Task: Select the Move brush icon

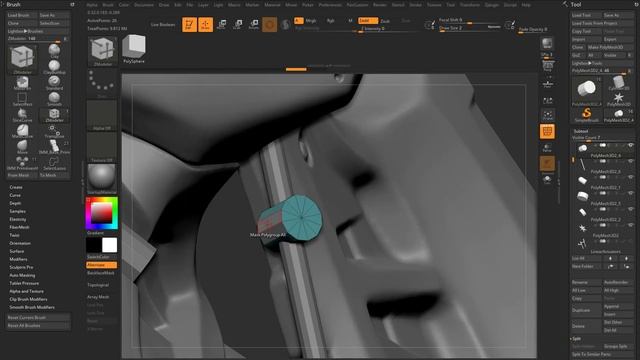Action: click(x=22, y=146)
